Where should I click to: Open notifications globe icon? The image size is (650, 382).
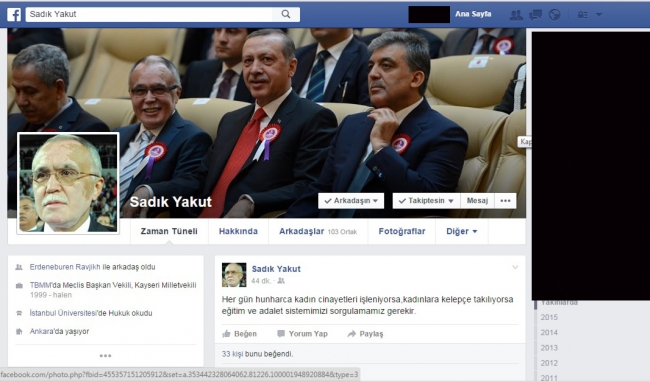click(554, 15)
